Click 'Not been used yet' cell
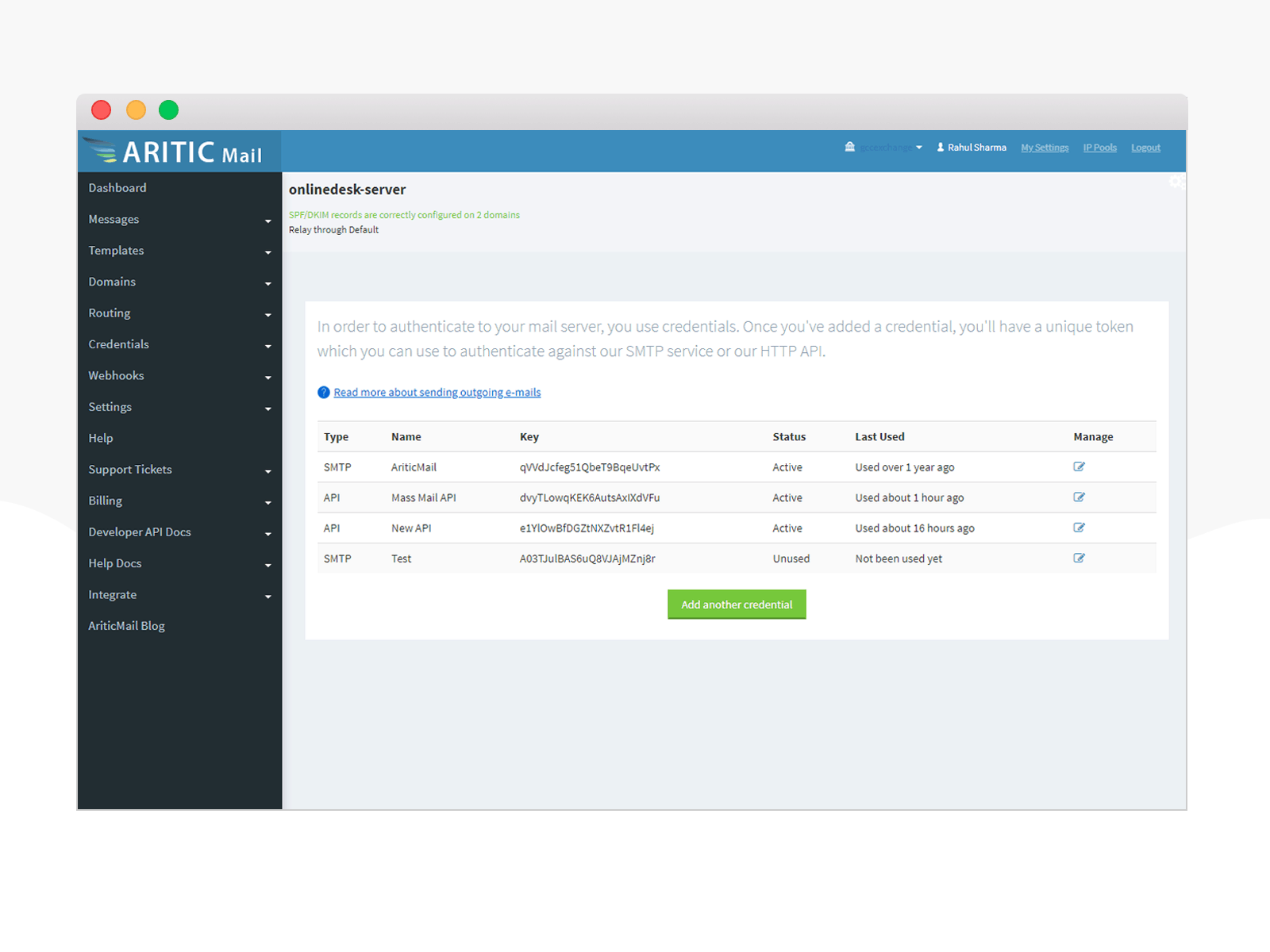This screenshot has height=952, width=1270. (x=899, y=559)
